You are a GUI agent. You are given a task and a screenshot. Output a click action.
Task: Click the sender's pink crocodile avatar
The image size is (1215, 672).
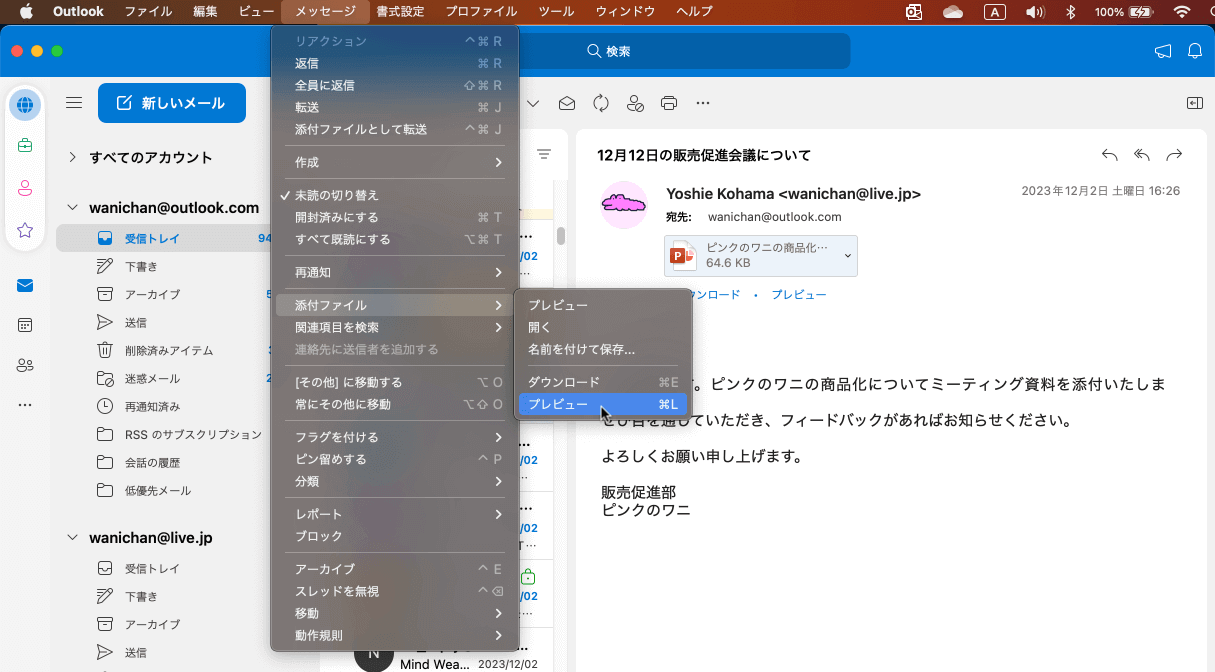[x=624, y=205]
